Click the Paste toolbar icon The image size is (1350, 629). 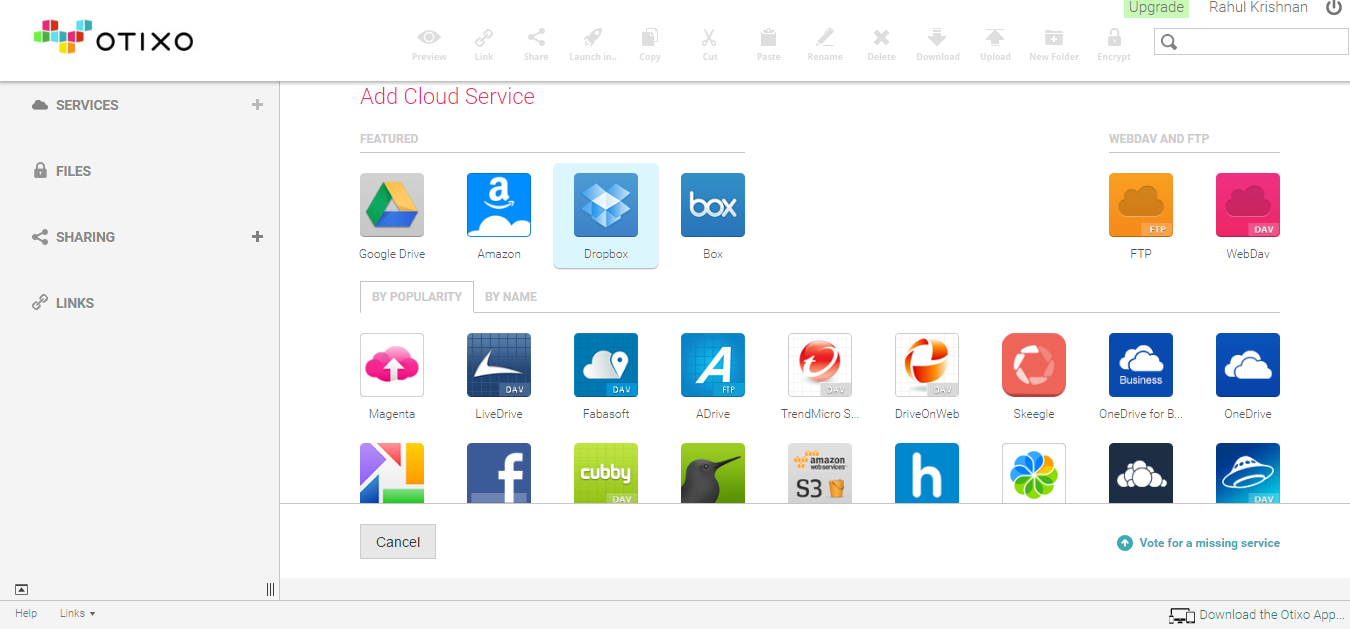coord(768,44)
